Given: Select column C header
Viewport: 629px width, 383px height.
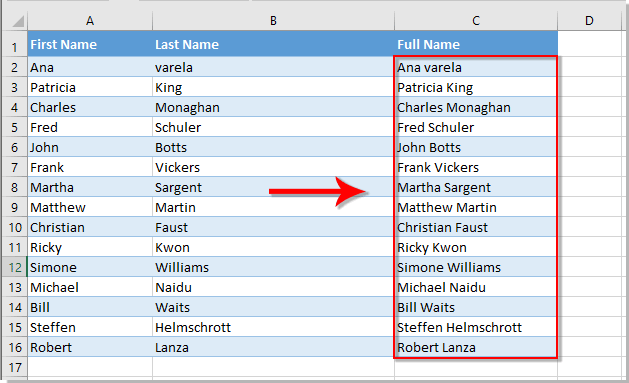Looking at the screenshot, I should (476, 20).
